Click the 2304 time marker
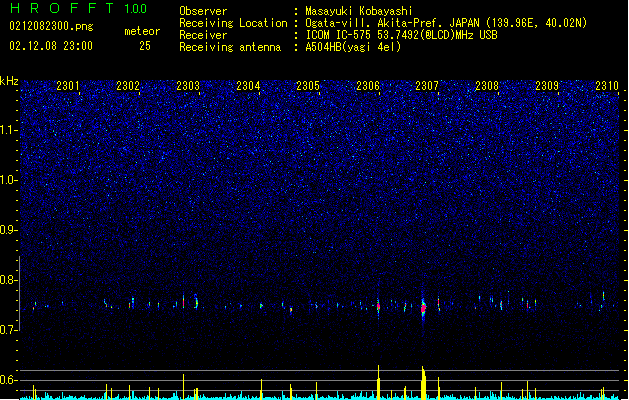Viewport: 629px width, 400px height. (x=248, y=86)
